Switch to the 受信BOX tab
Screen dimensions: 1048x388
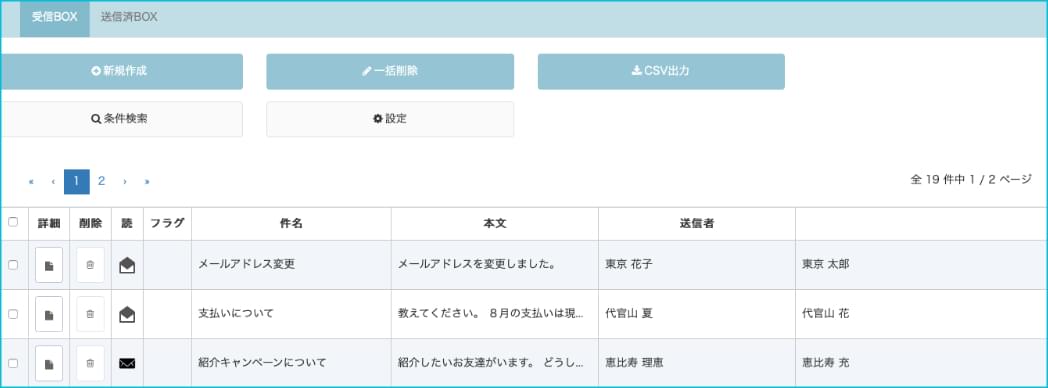click(55, 18)
